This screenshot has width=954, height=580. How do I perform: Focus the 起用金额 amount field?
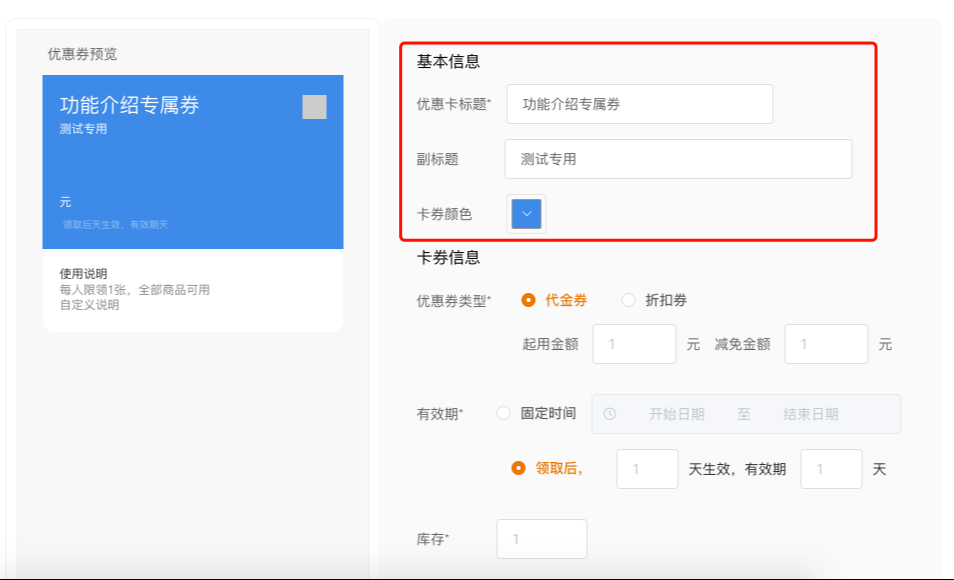634,344
